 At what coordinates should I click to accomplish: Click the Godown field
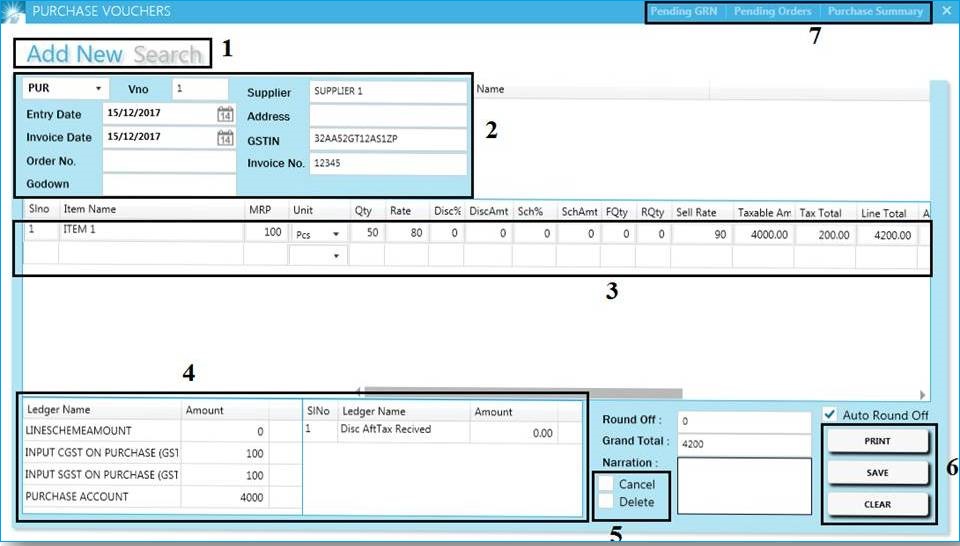pos(169,184)
